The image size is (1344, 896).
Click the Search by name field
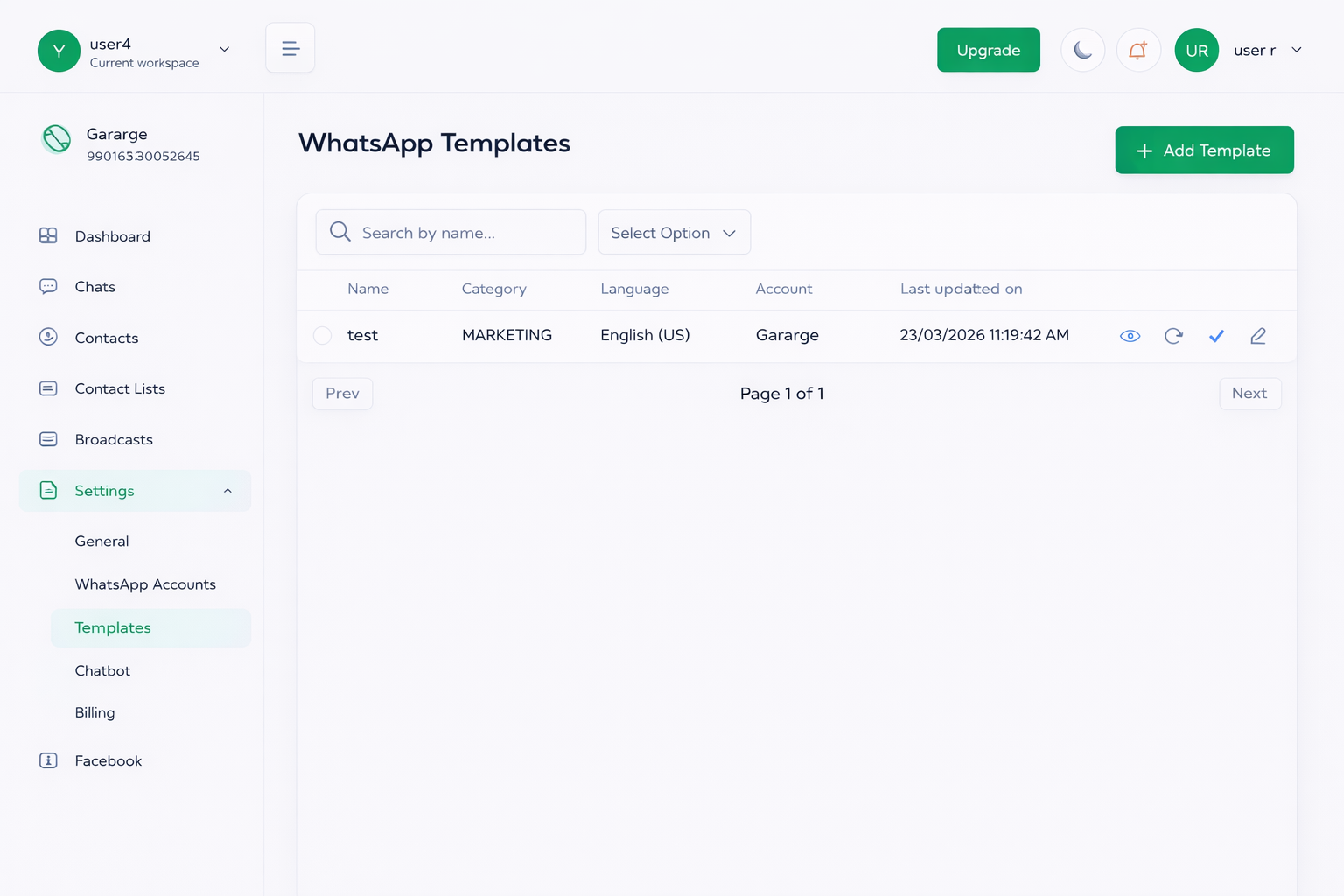pyautogui.click(x=464, y=233)
